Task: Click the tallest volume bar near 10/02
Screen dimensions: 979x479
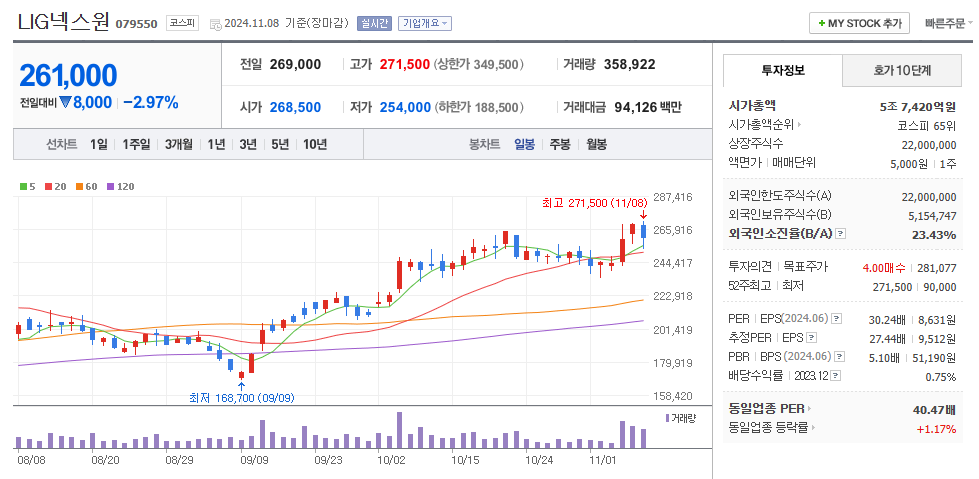Action: pos(400,430)
